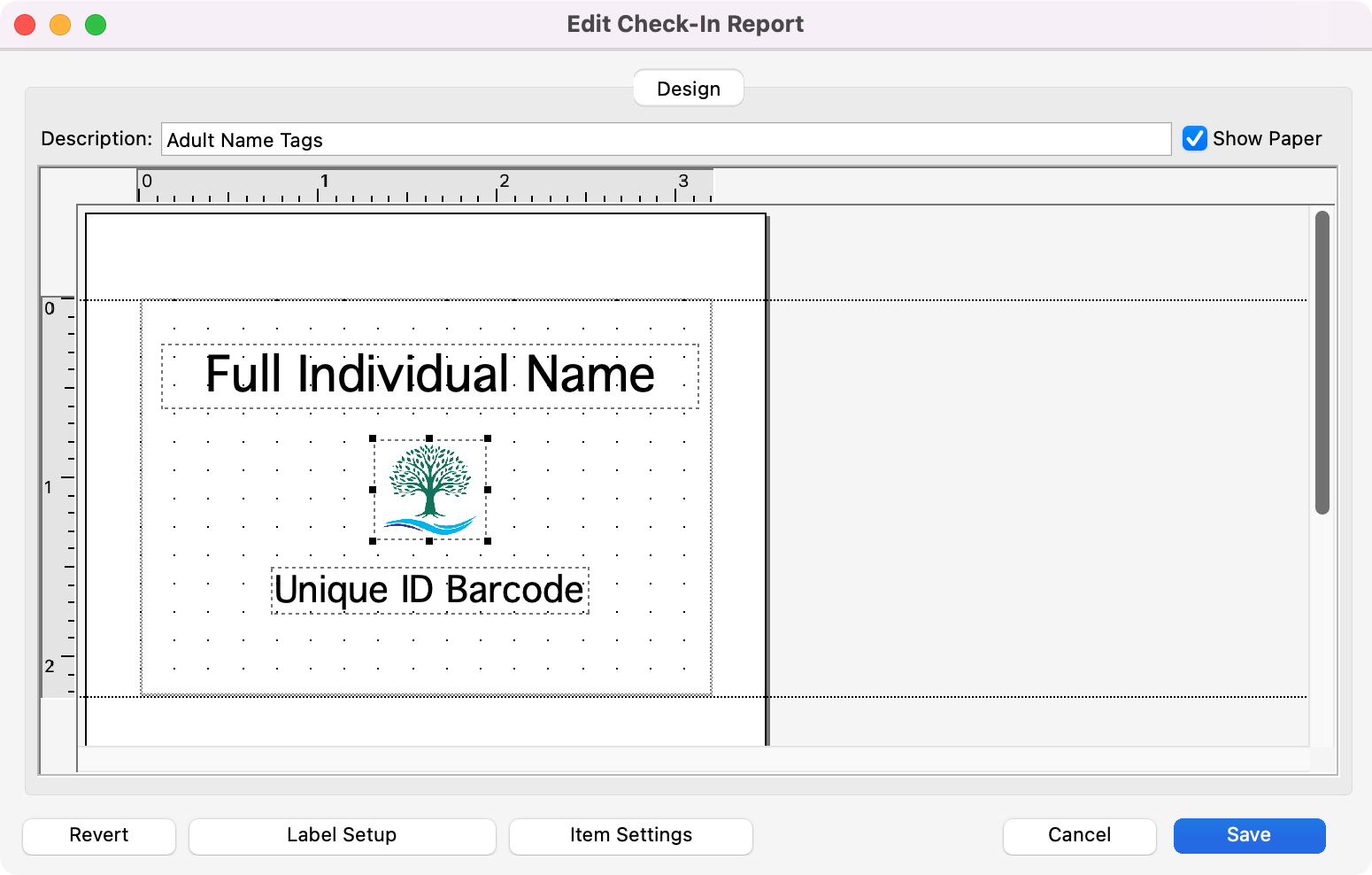The width and height of the screenshot is (1372, 875).
Task: Open Item Settings
Action: [x=630, y=835]
